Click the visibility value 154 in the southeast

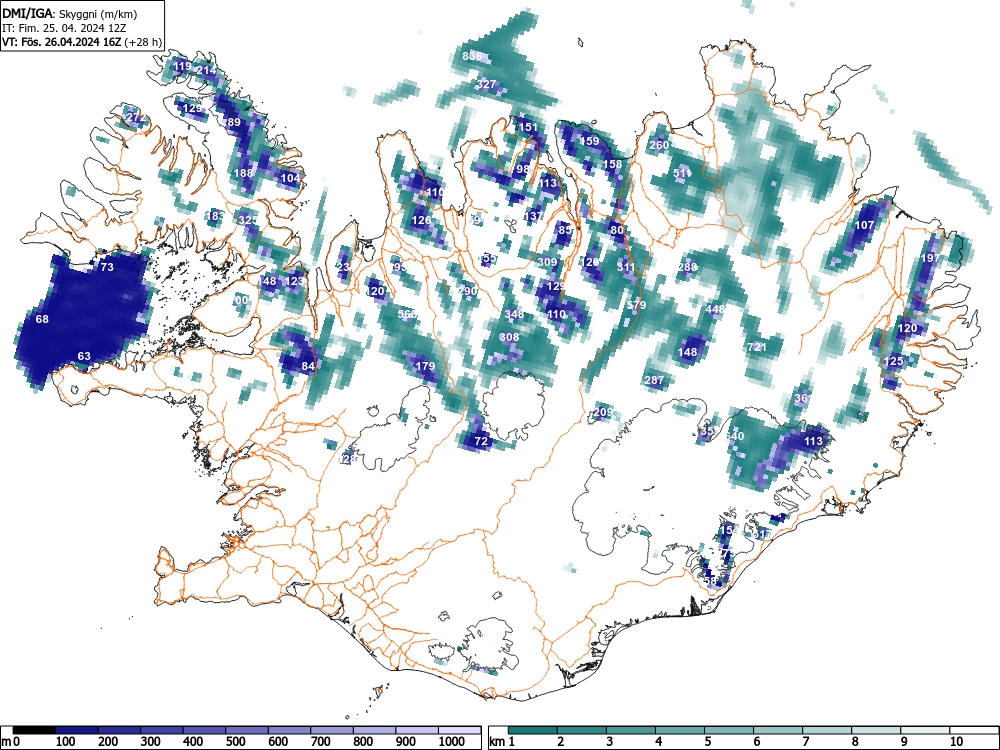[x=728, y=531]
